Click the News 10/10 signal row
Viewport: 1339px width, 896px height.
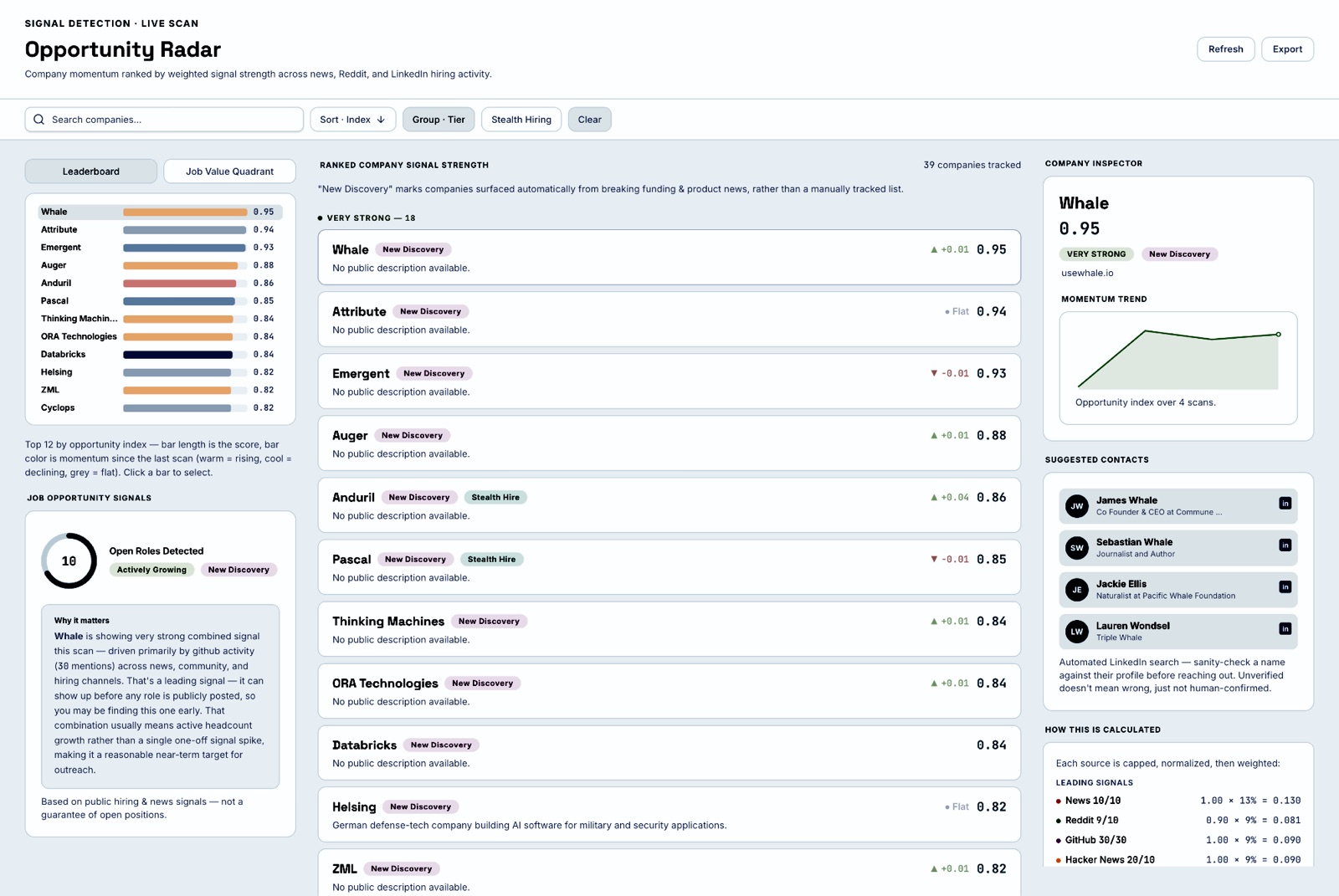1178,801
